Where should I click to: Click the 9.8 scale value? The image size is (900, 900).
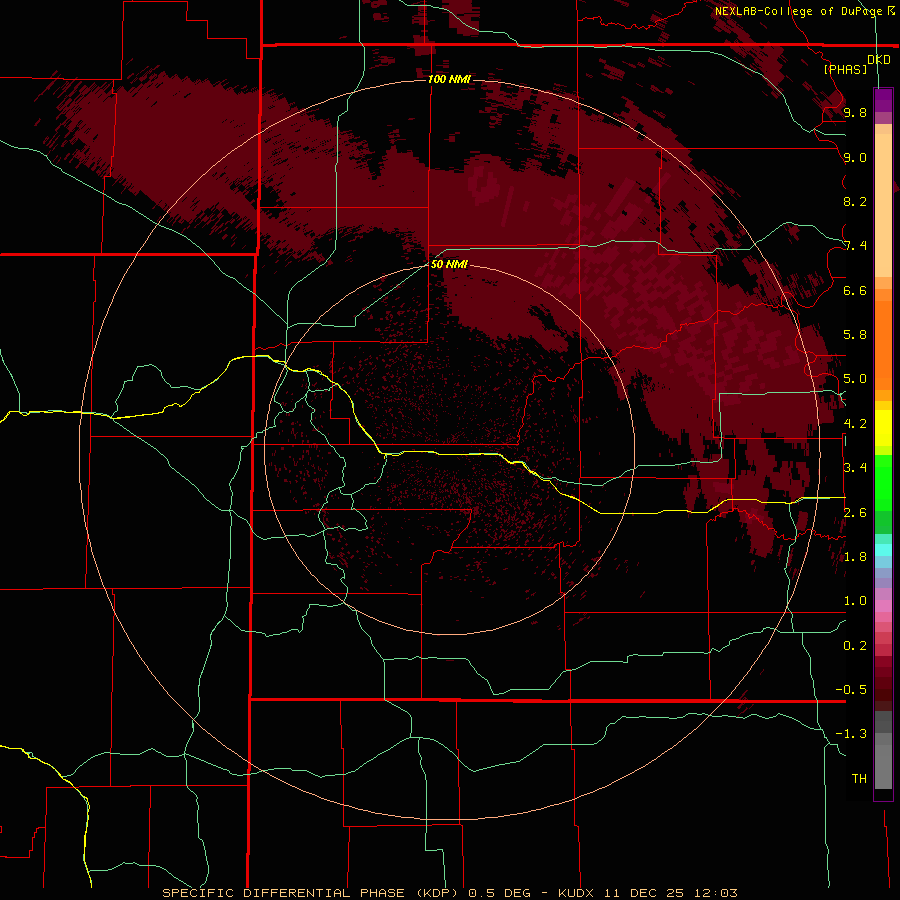(855, 112)
